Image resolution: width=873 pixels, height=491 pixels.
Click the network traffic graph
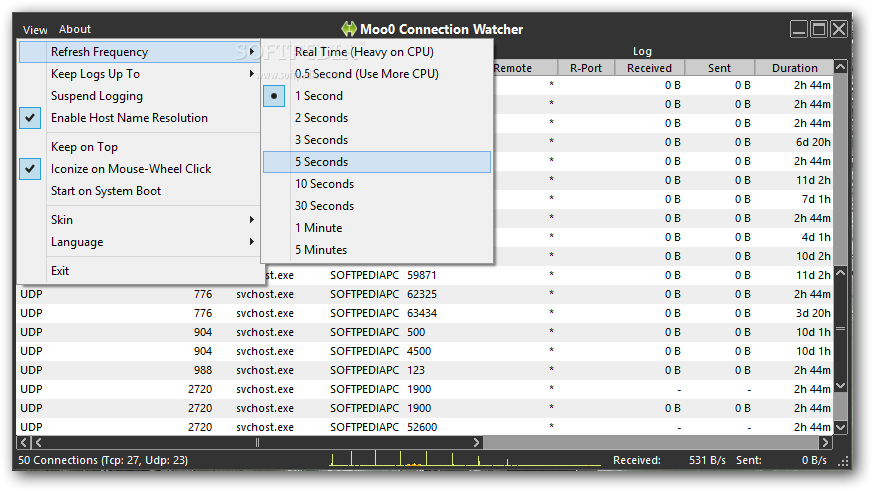coord(465,459)
